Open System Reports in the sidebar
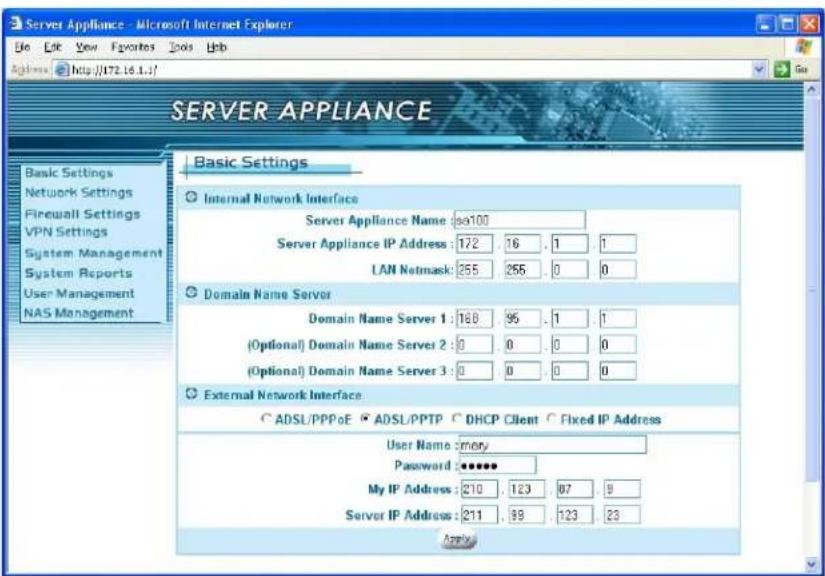This screenshot has width=825, height=576. click(x=78, y=273)
